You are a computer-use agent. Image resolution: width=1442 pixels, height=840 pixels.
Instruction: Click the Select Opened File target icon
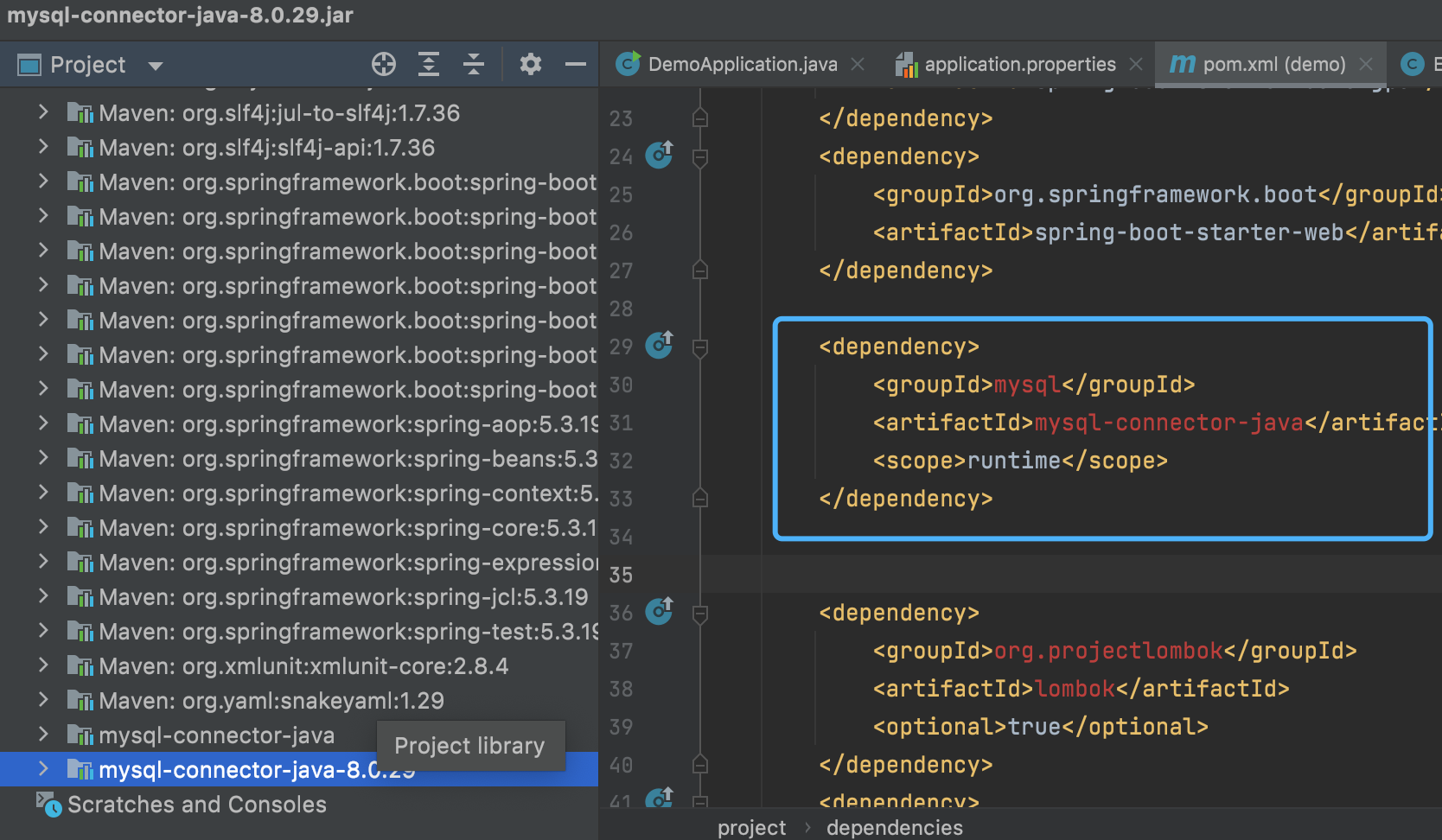[x=384, y=64]
